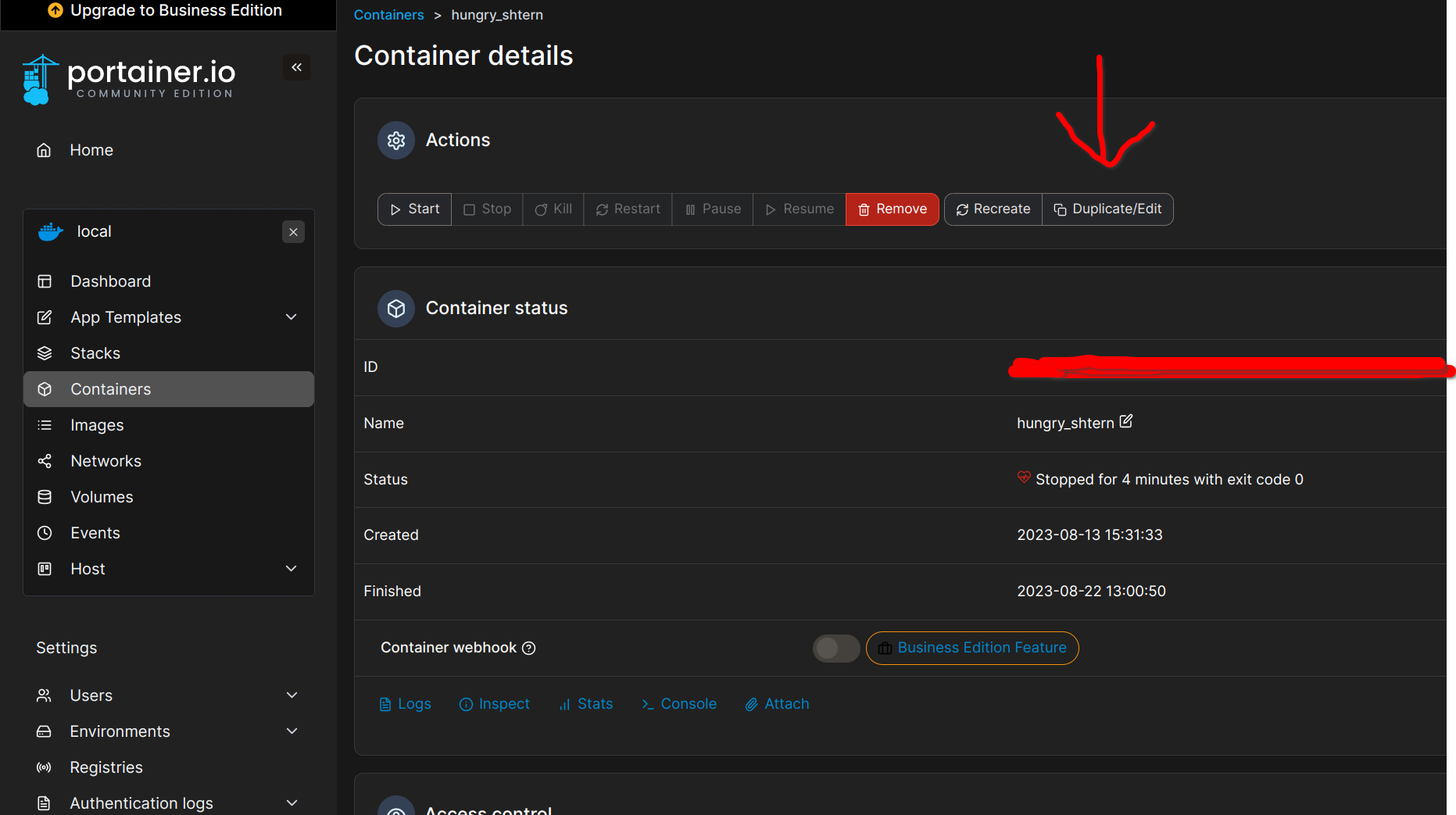
Task: Open the Images page
Action: 97,425
